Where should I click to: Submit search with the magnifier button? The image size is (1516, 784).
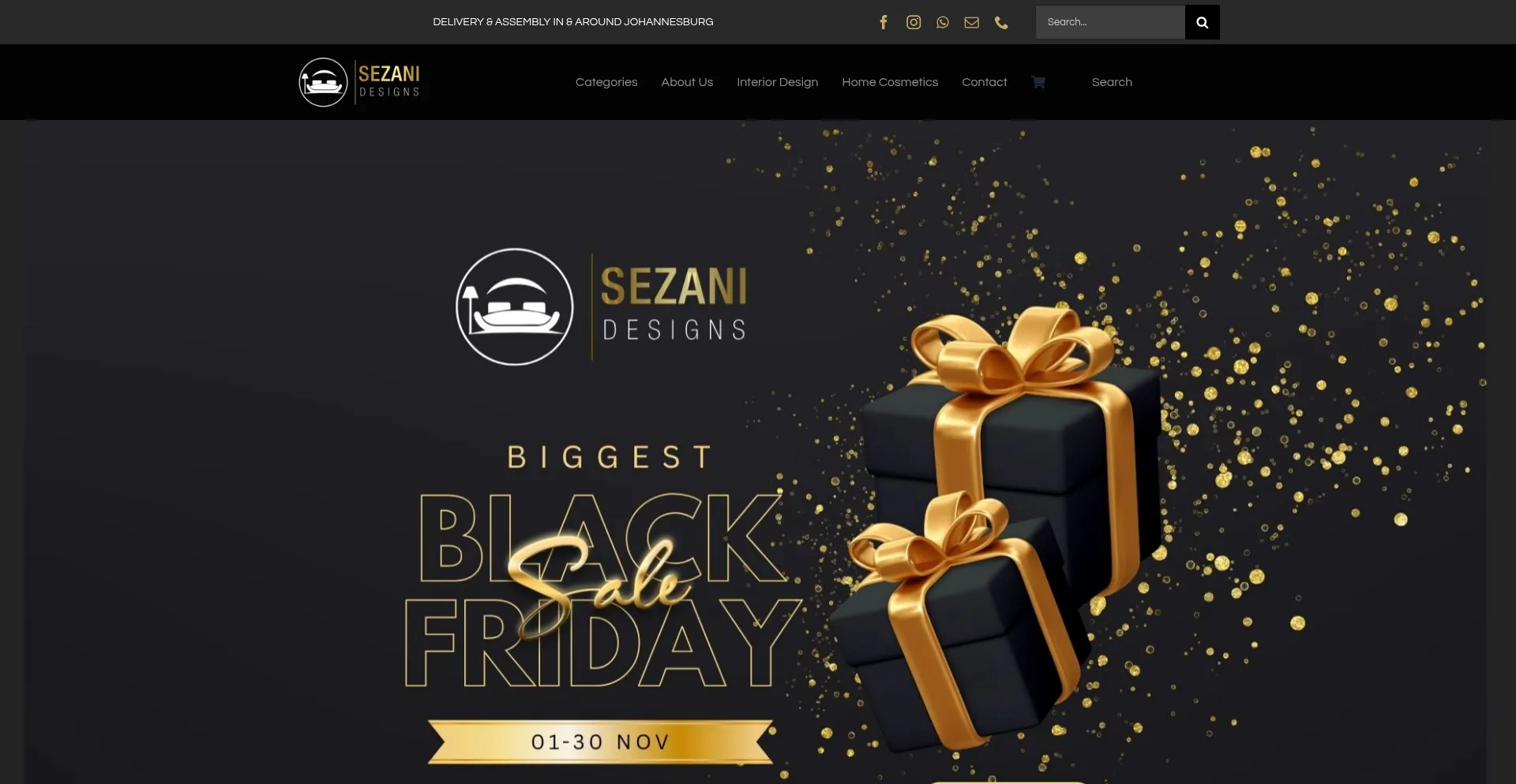tap(1202, 22)
